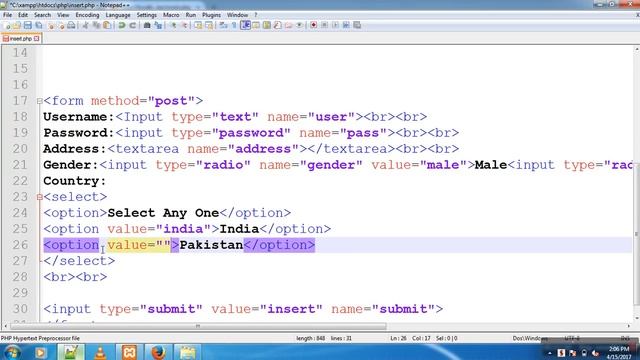
Task: Open the Encoding menu
Action: tap(87, 15)
